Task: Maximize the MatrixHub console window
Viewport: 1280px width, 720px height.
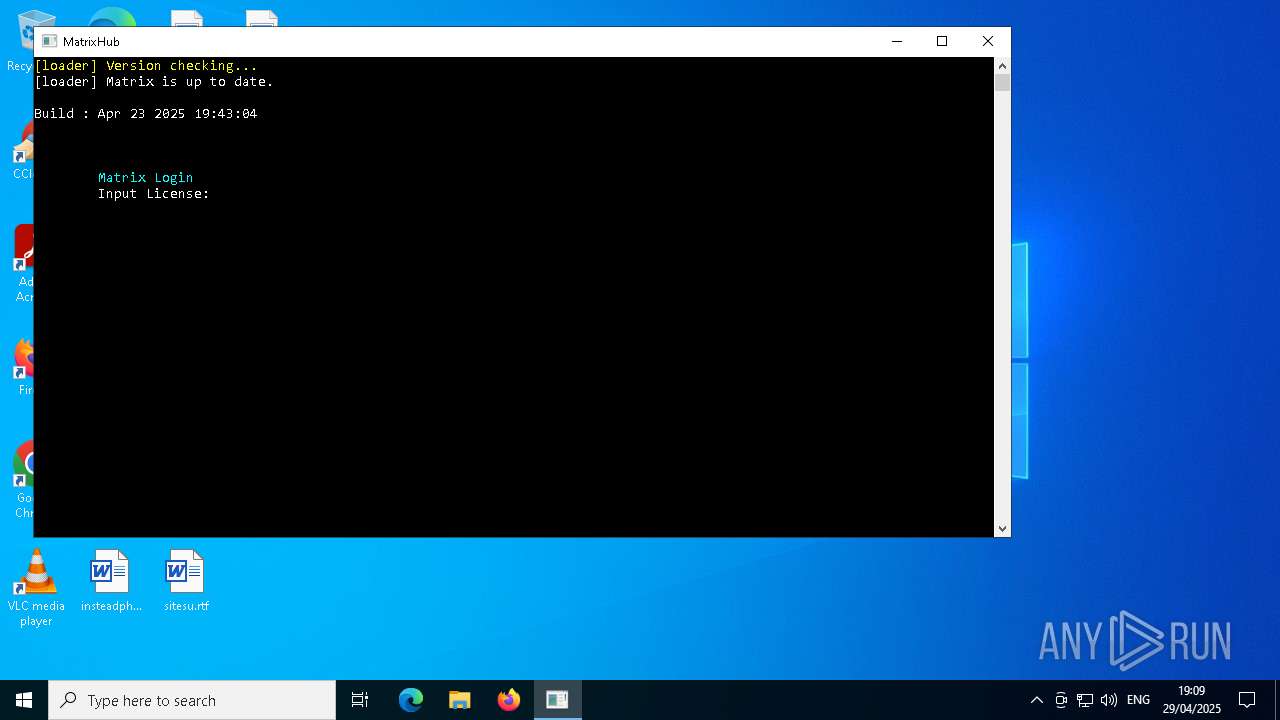Action: click(942, 41)
